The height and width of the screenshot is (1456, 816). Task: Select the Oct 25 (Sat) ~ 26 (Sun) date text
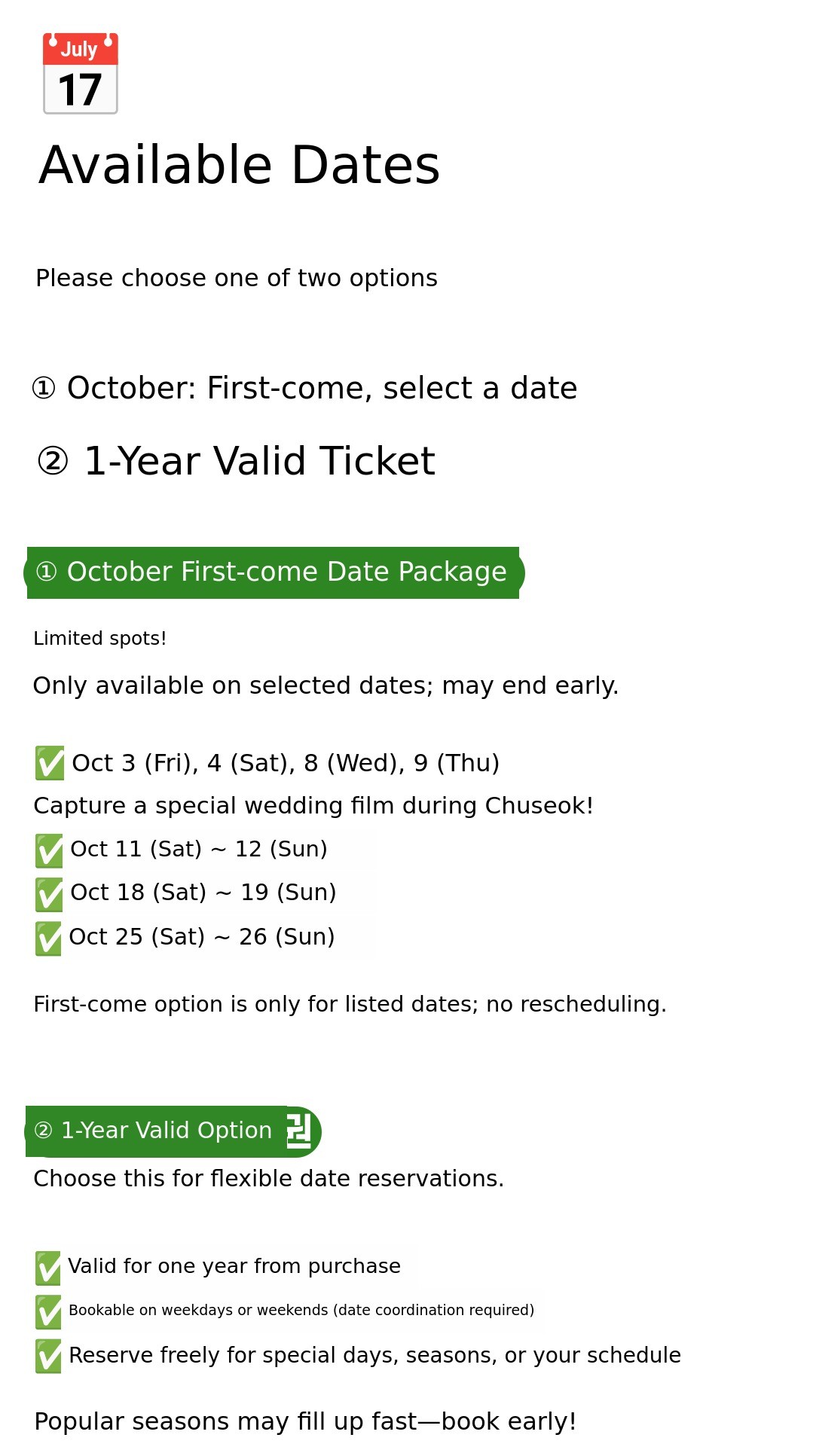tap(202, 937)
